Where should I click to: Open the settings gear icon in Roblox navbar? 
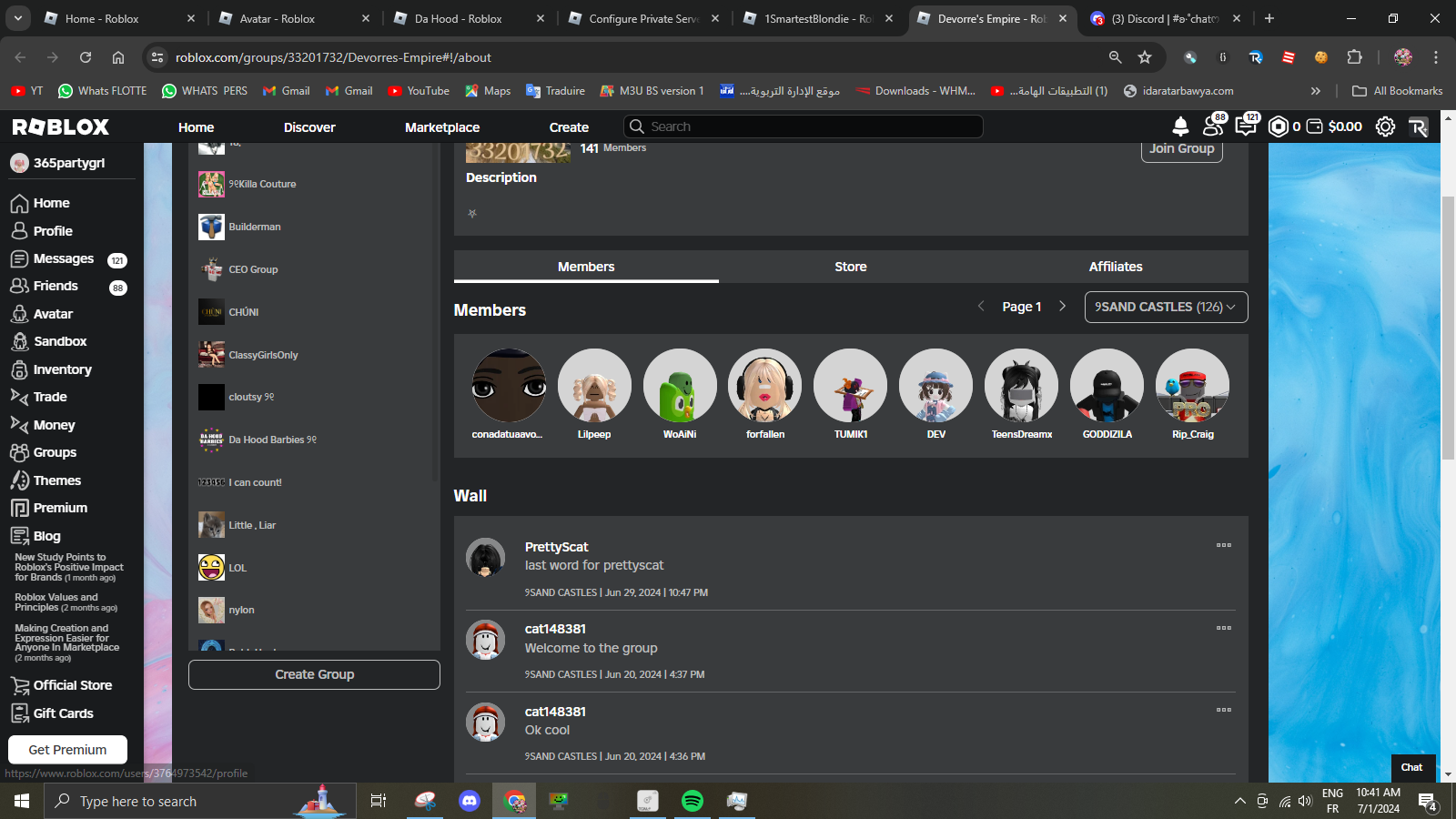1385,126
